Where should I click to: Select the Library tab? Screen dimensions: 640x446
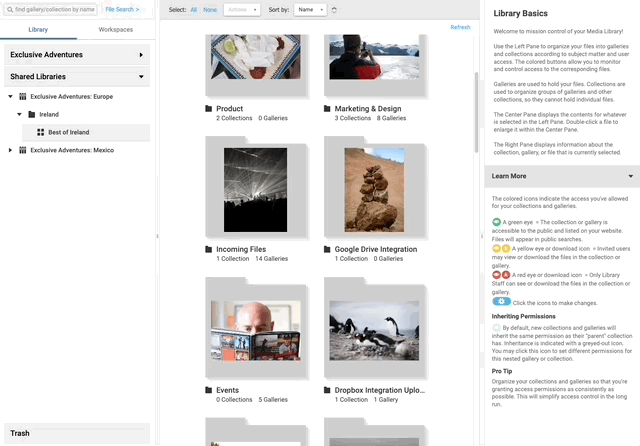[38, 31]
